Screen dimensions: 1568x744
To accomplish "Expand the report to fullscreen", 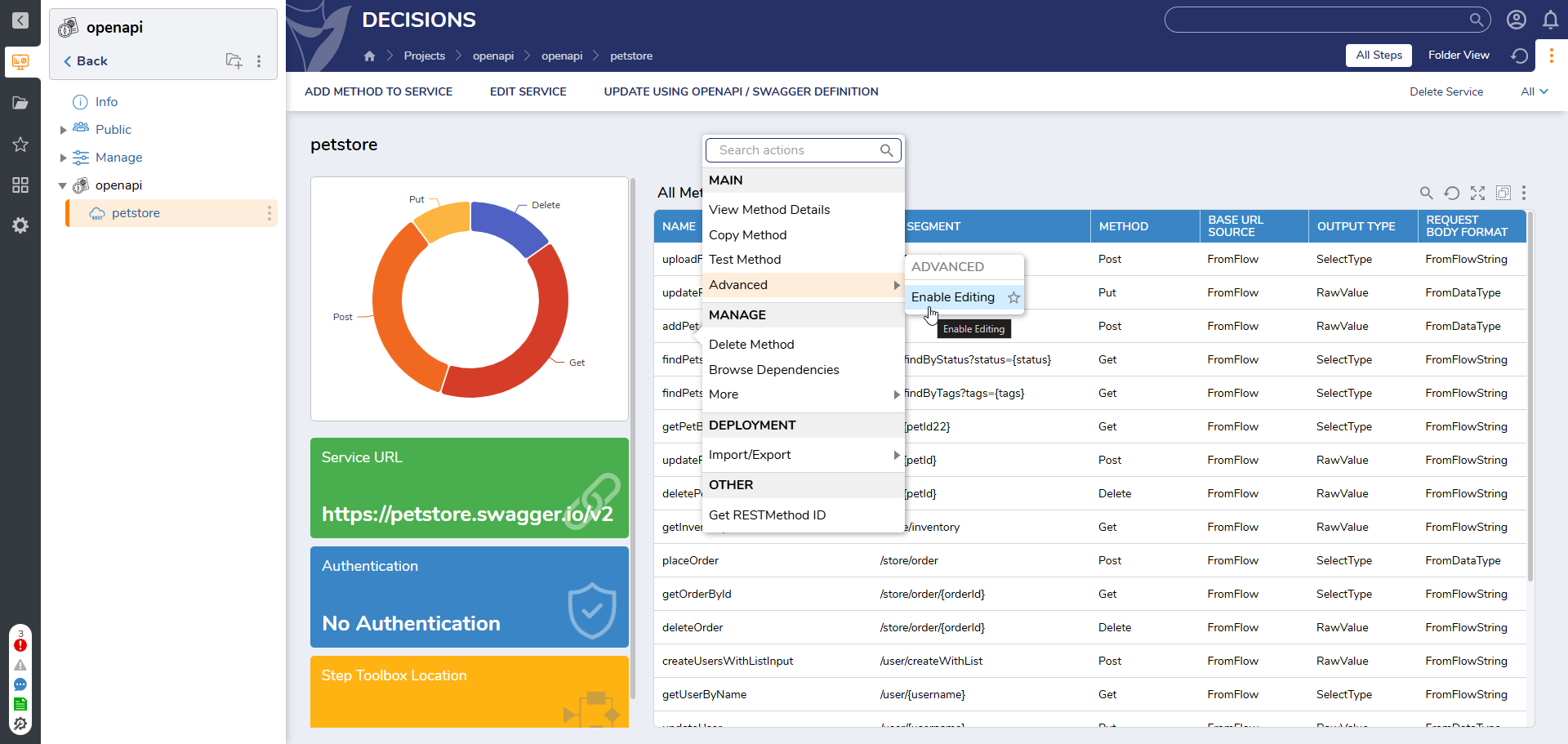I will click(x=1477, y=193).
